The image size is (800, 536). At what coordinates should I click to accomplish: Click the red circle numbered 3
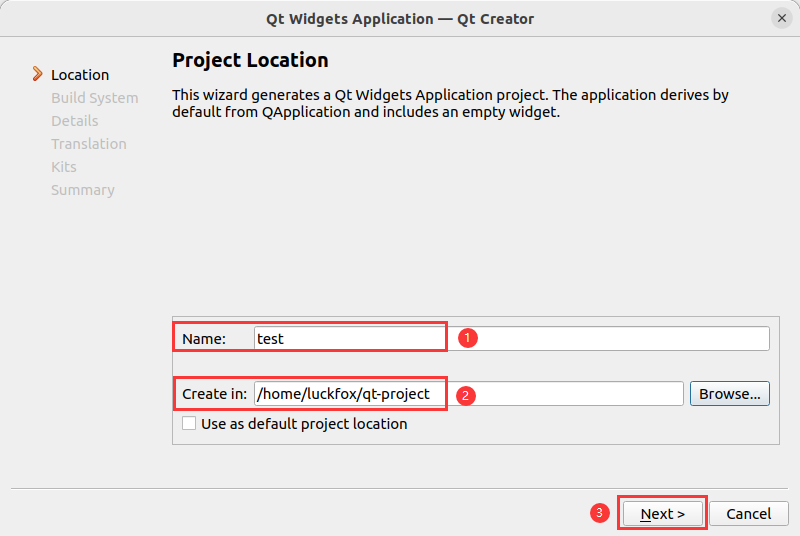599,513
